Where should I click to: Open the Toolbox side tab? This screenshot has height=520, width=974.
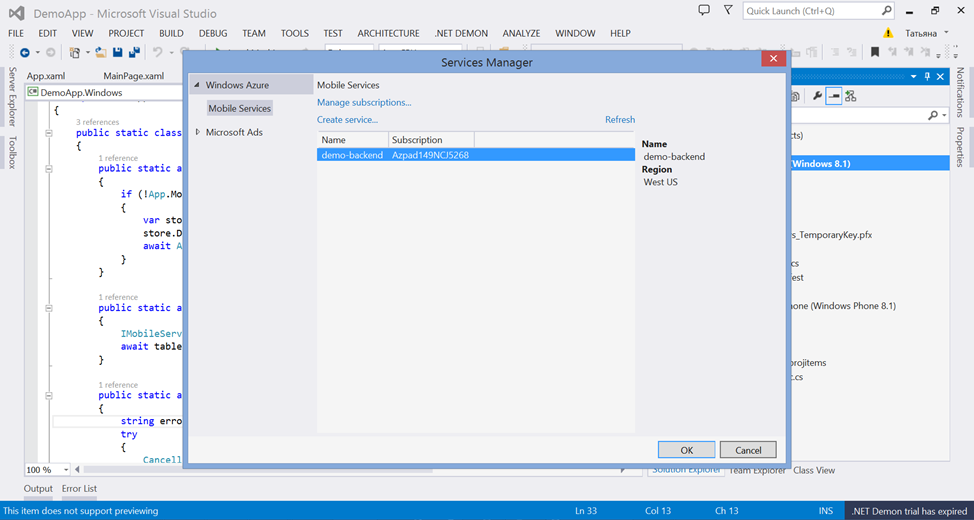pos(12,153)
